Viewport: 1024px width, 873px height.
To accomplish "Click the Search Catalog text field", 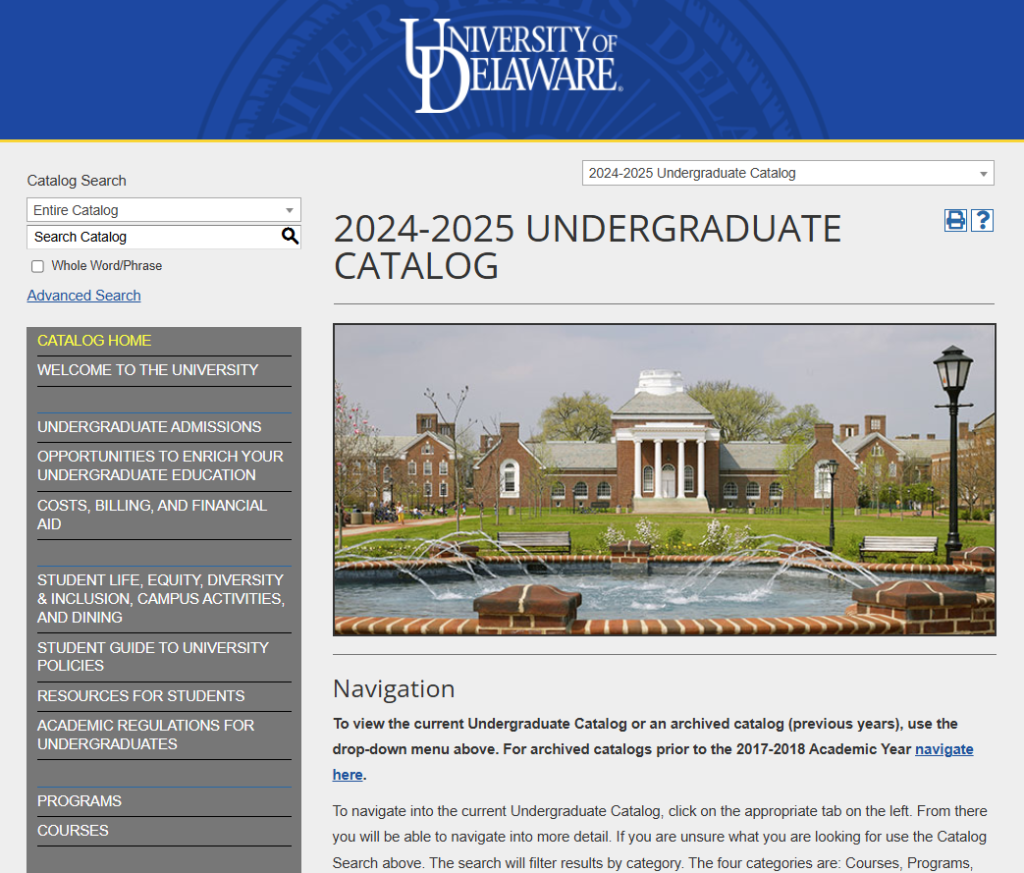I will pyautogui.click(x=150, y=237).
